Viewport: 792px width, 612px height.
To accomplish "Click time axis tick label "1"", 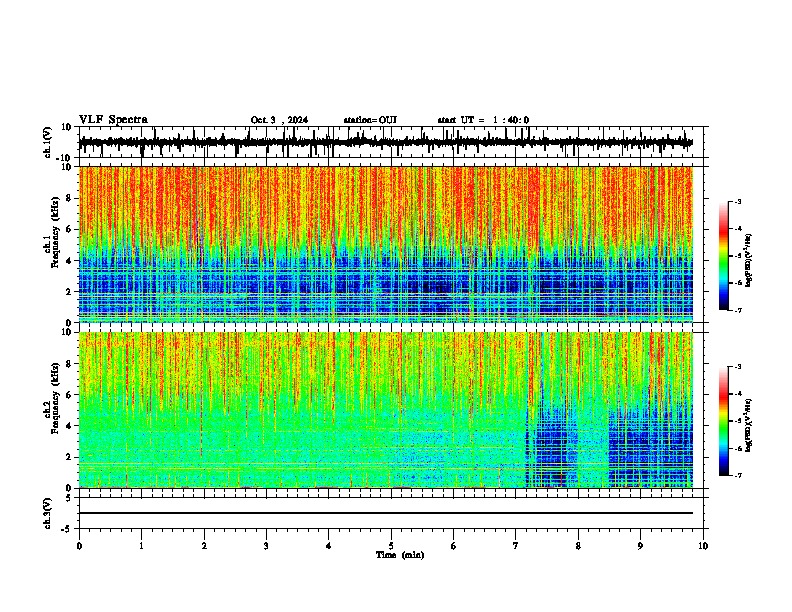I will [x=141, y=546].
